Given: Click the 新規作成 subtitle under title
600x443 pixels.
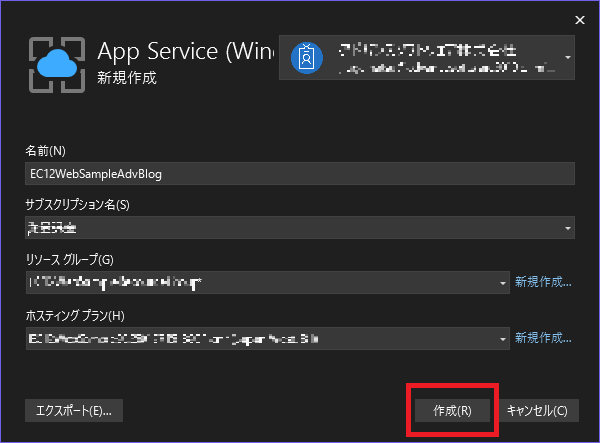Looking at the screenshot, I should (127, 78).
